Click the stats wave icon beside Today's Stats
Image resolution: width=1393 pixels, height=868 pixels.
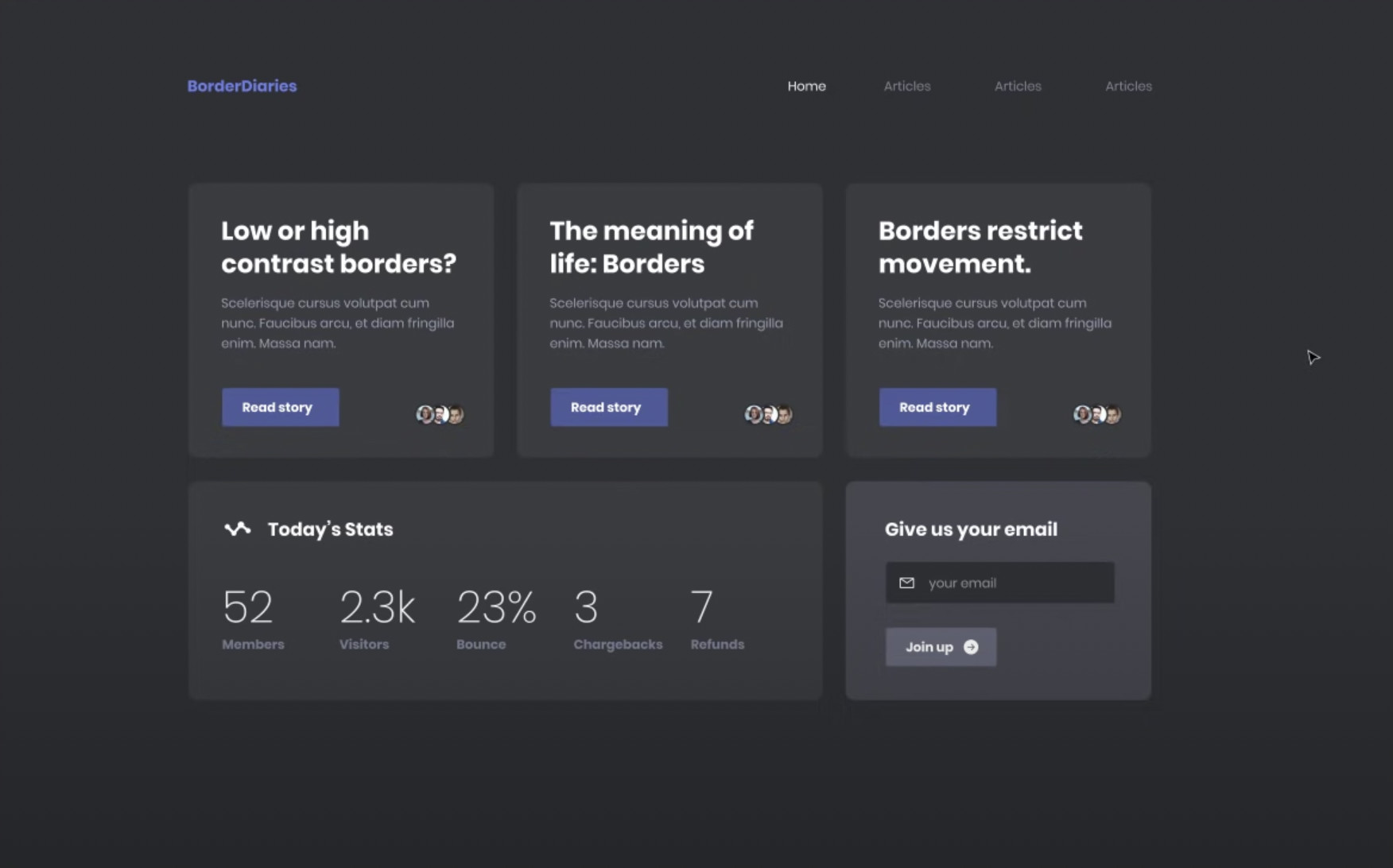click(237, 529)
